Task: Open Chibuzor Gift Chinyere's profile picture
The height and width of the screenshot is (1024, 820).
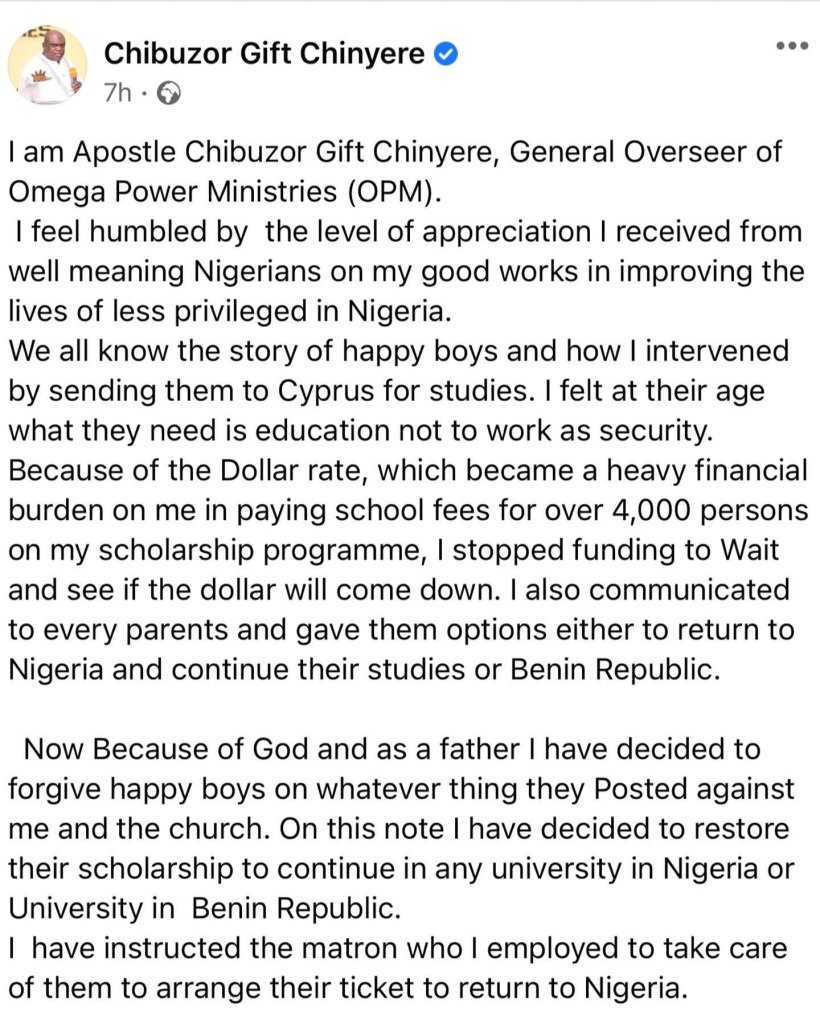Action: 47,67
